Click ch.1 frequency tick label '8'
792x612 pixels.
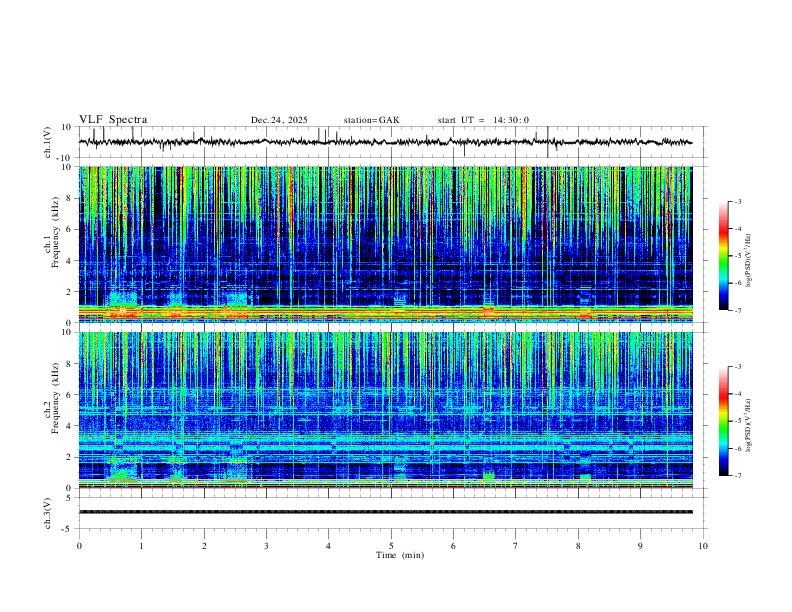click(x=70, y=198)
